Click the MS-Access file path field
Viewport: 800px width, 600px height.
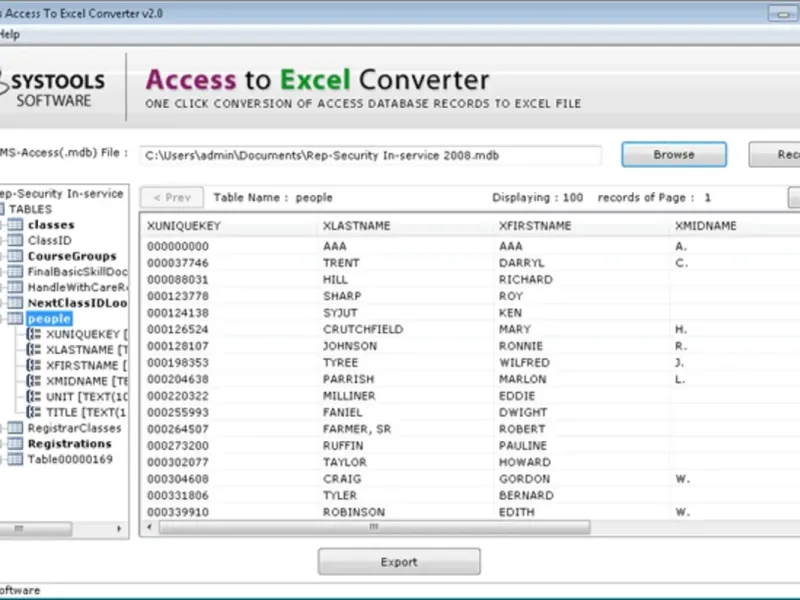370,156
